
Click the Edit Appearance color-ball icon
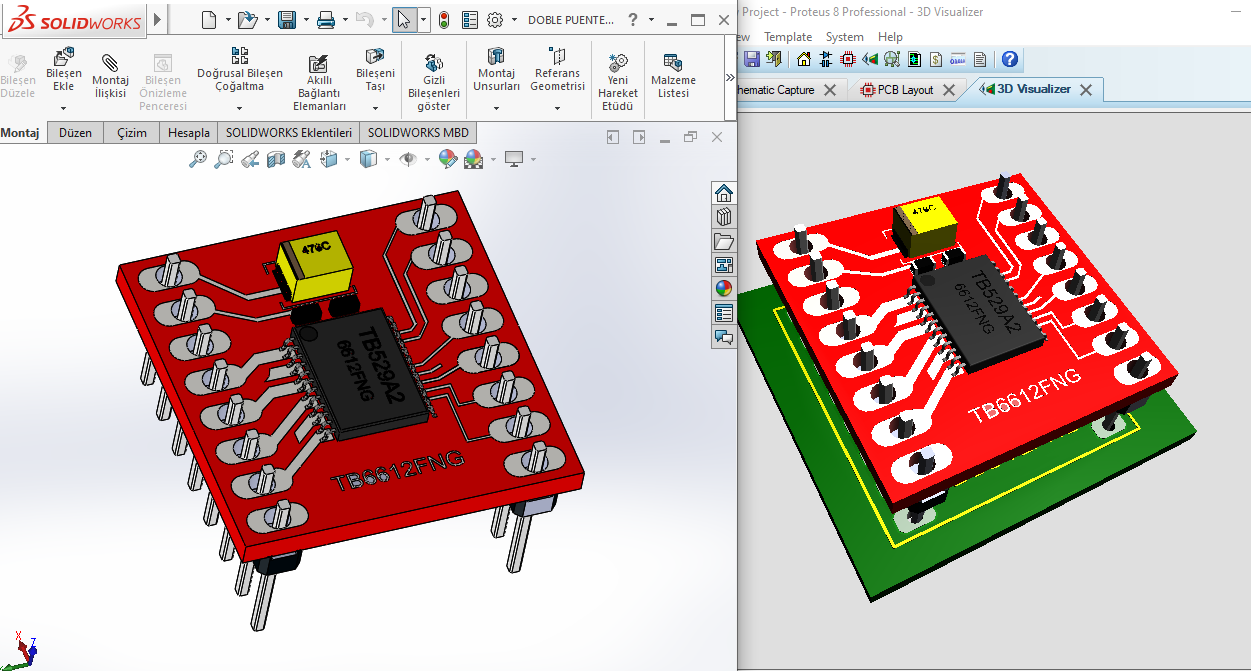pos(447,158)
